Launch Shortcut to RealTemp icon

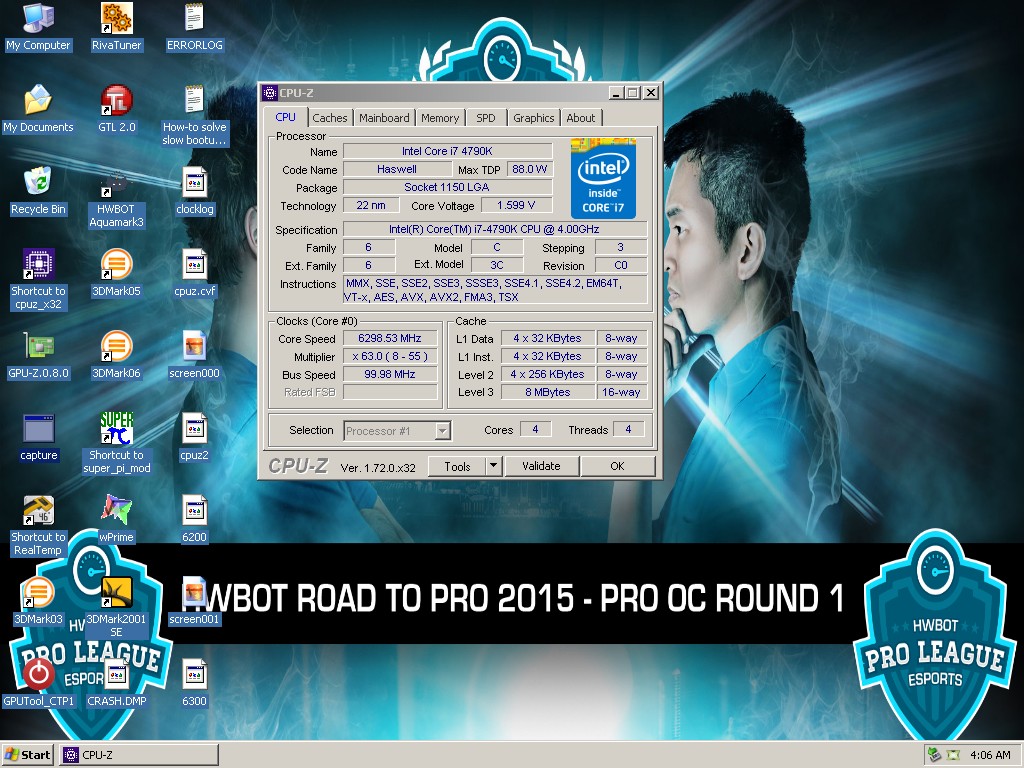[38, 526]
